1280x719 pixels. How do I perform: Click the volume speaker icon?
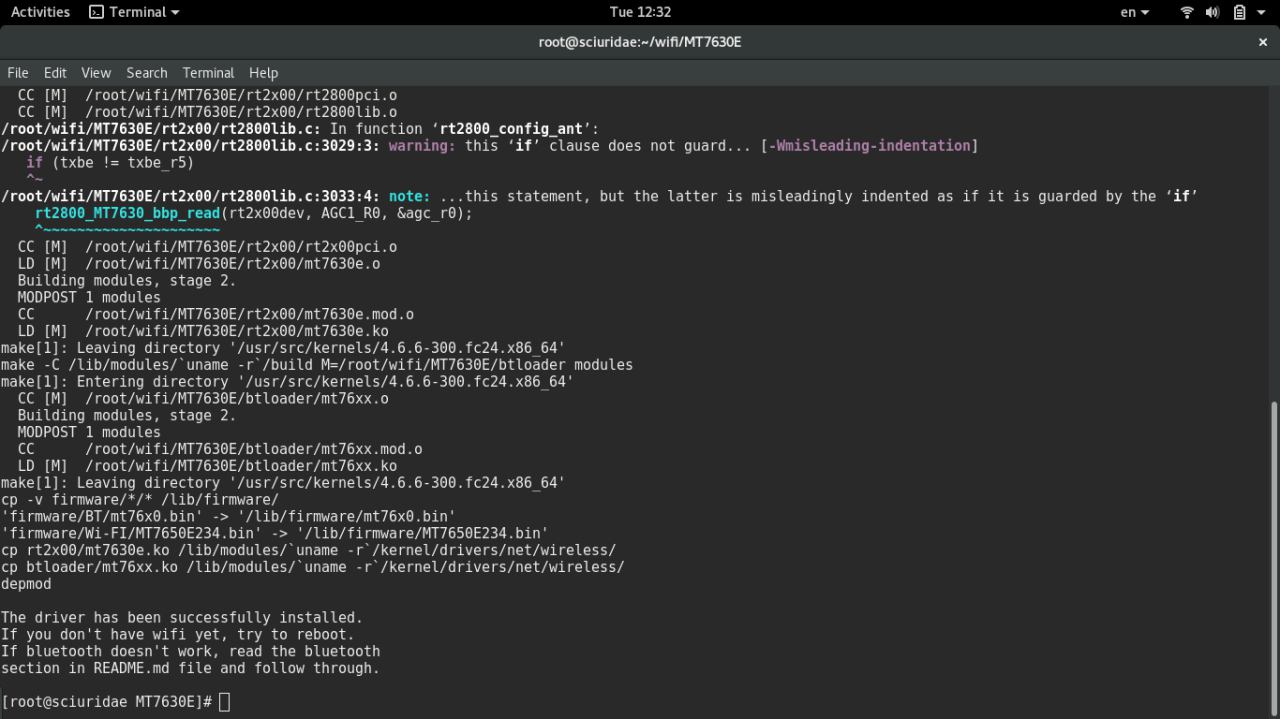click(x=1212, y=12)
